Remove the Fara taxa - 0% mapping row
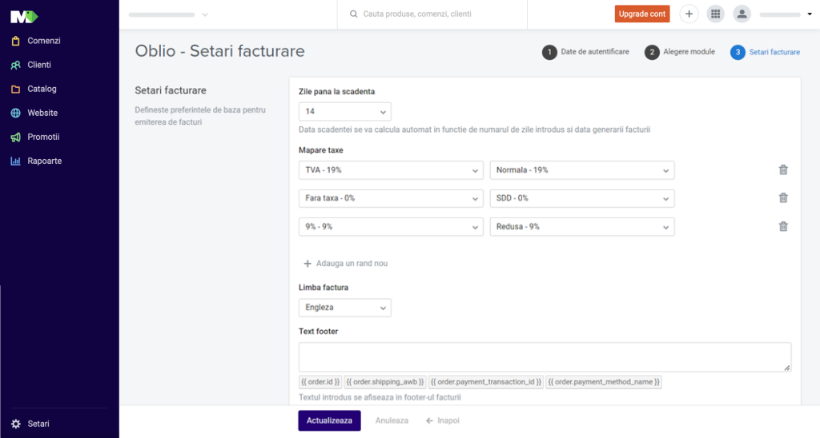Viewport: 820px width, 438px height. [783, 198]
